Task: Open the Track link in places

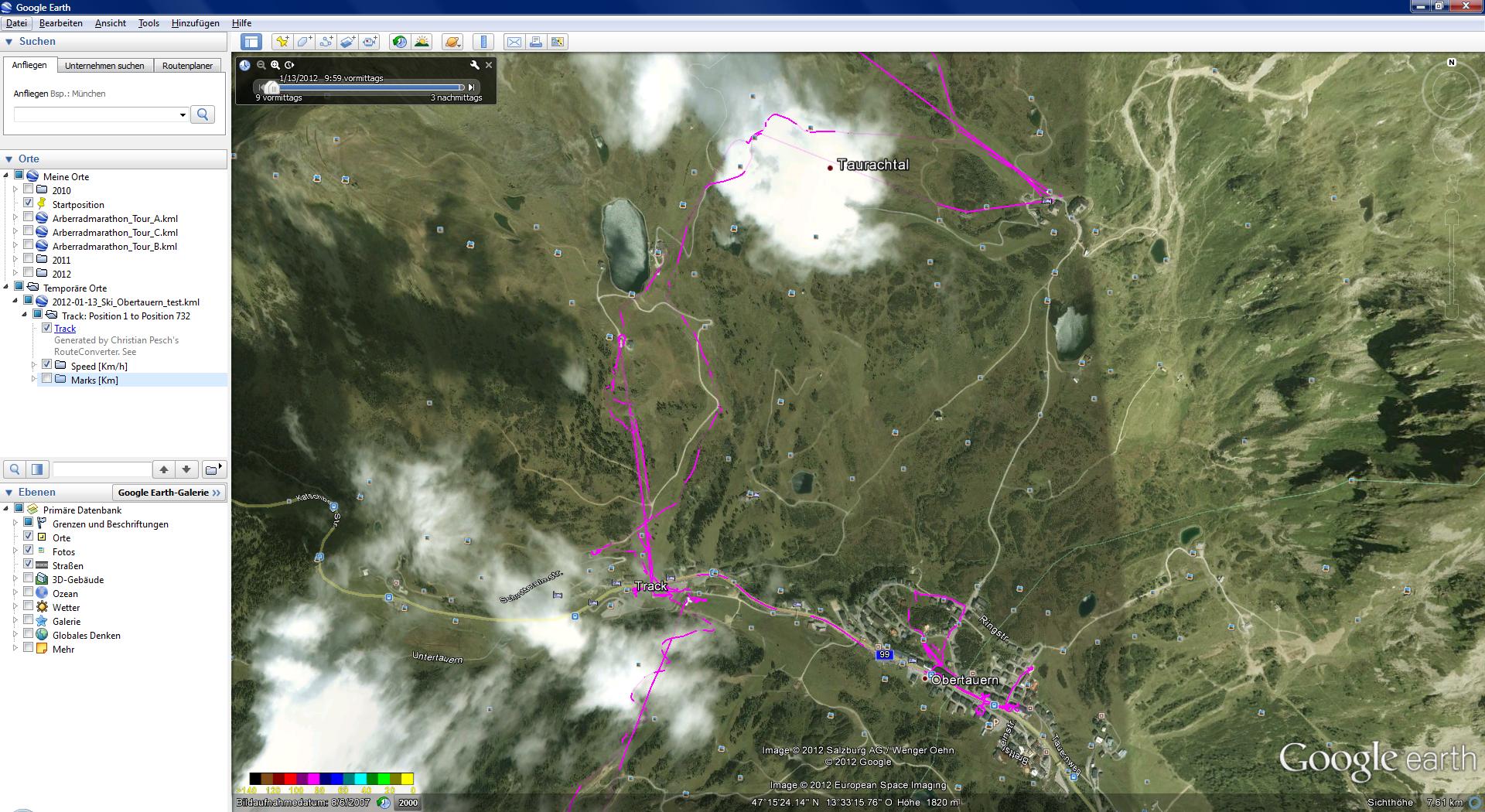Action: pos(65,329)
